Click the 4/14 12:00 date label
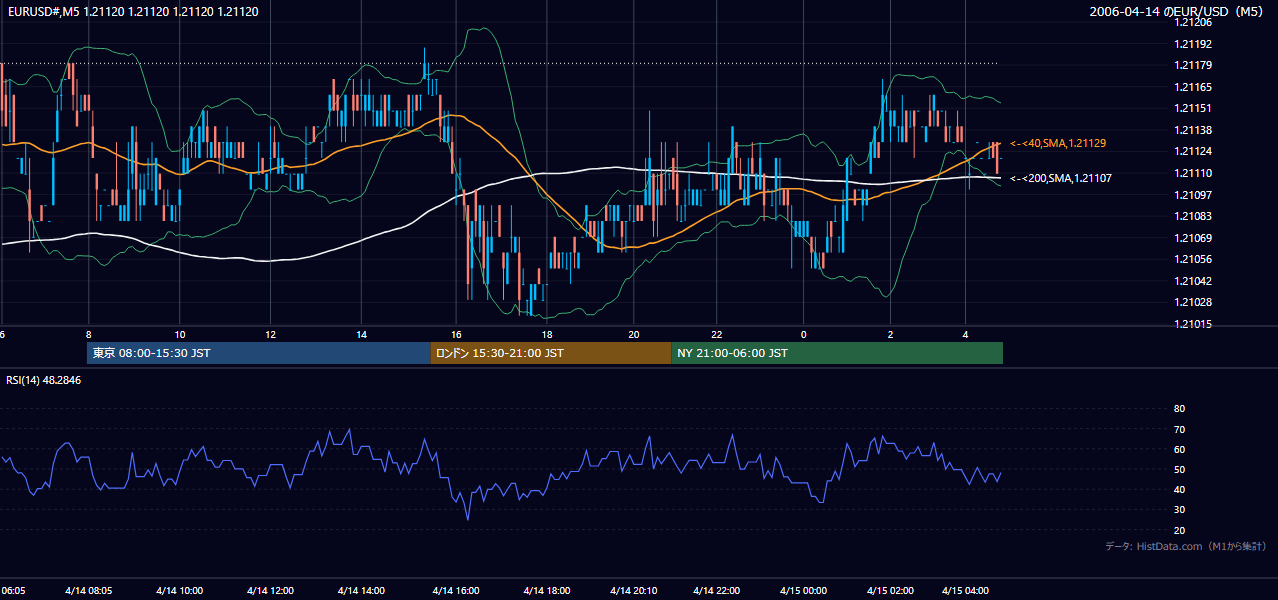The width and height of the screenshot is (1278, 600). tap(272, 591)
